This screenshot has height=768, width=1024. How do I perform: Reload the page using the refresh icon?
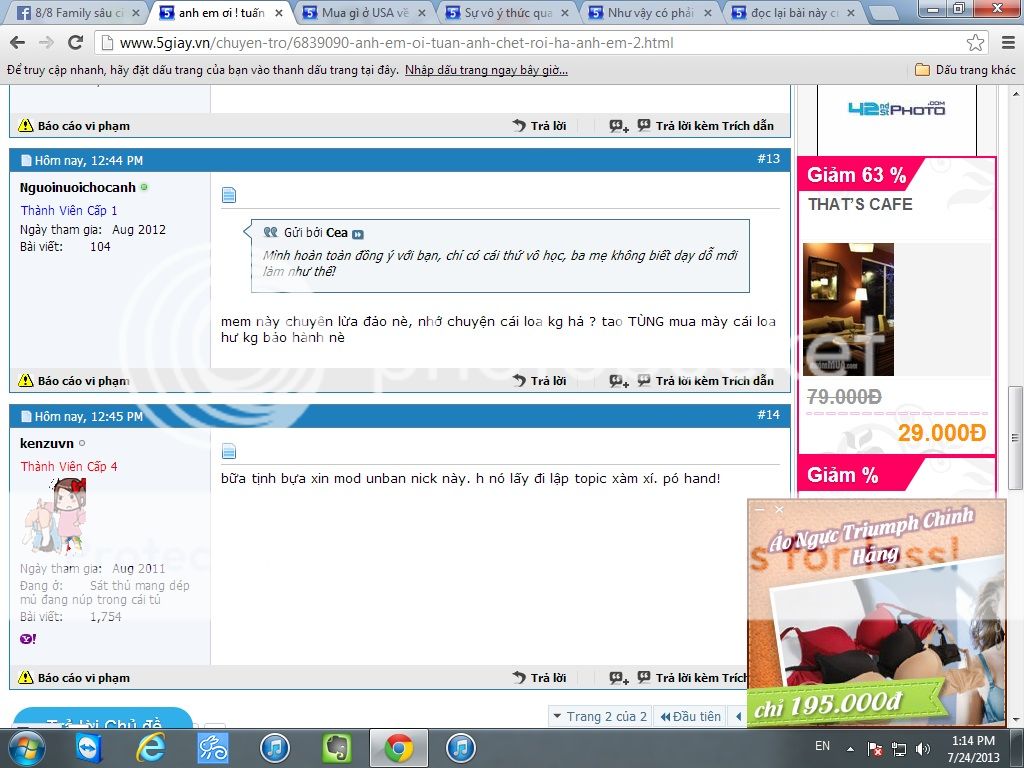pyautogui.click(x=75, y=43)
